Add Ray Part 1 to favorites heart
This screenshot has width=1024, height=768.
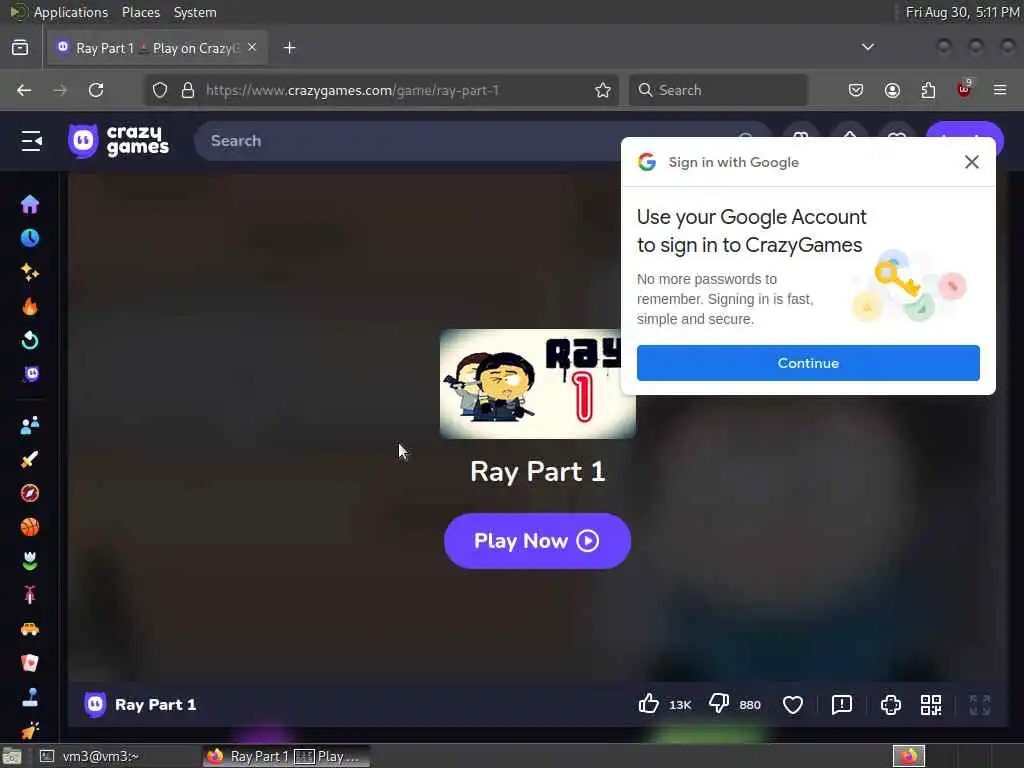point(793,705)
